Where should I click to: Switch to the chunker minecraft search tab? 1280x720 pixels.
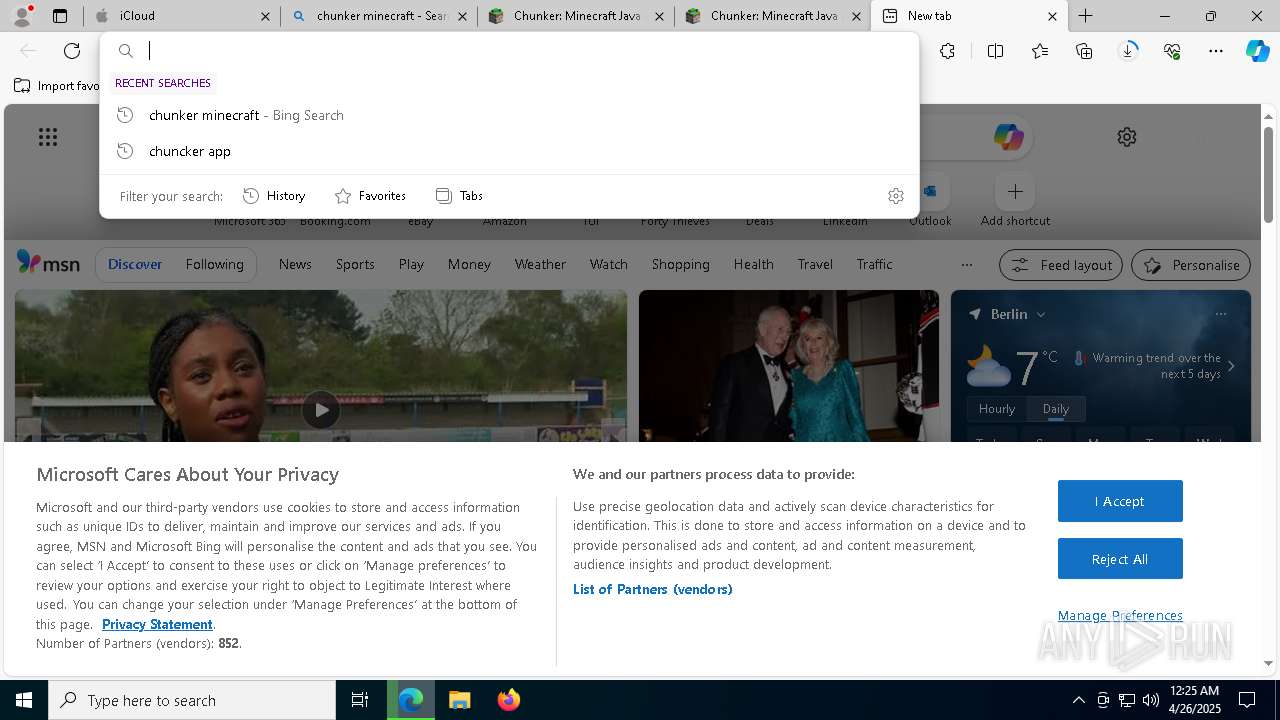(379, 16)
